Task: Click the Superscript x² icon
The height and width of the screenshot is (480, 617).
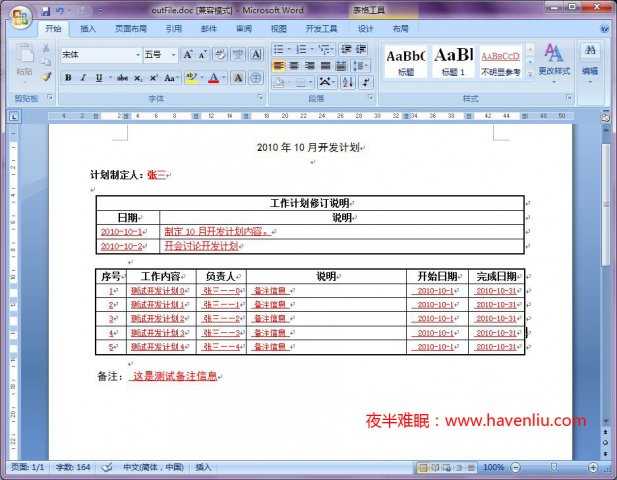Action: pos(153,78)
